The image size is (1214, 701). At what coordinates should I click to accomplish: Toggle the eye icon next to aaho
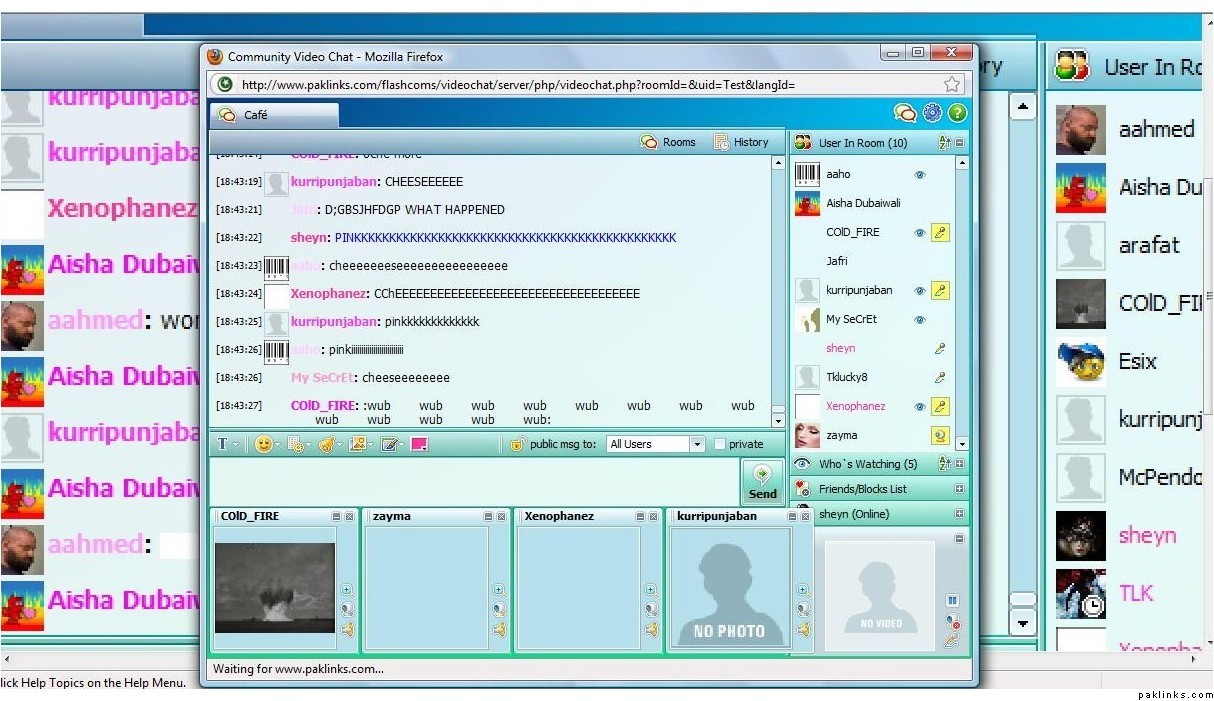click(x=920, y=175)
